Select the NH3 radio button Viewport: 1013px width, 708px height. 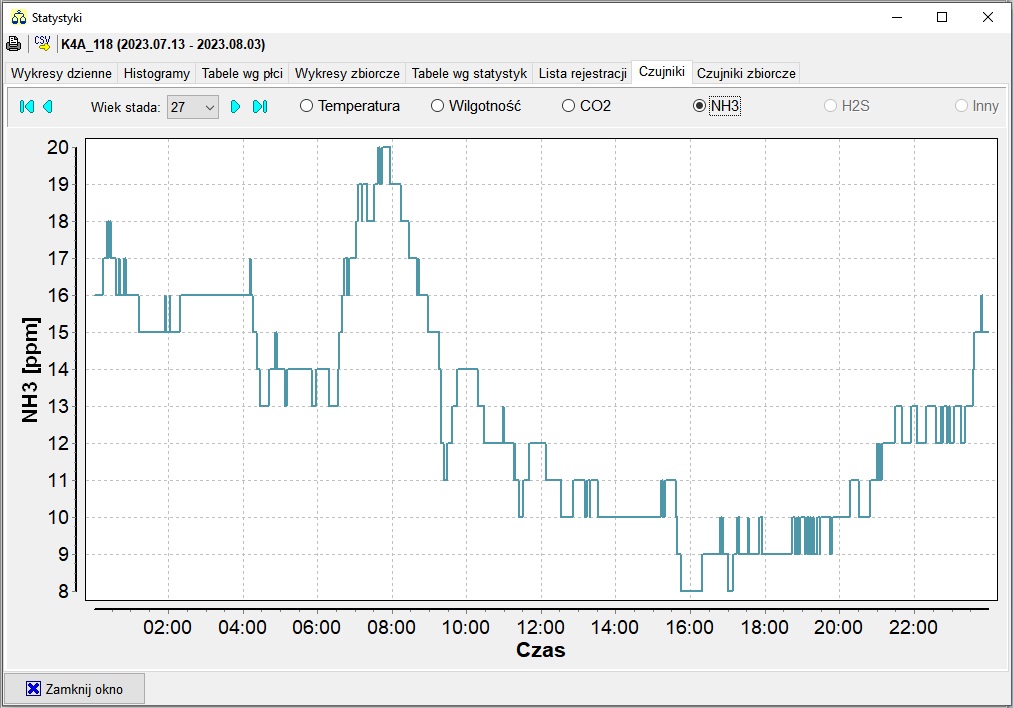(x=700, y=106)
